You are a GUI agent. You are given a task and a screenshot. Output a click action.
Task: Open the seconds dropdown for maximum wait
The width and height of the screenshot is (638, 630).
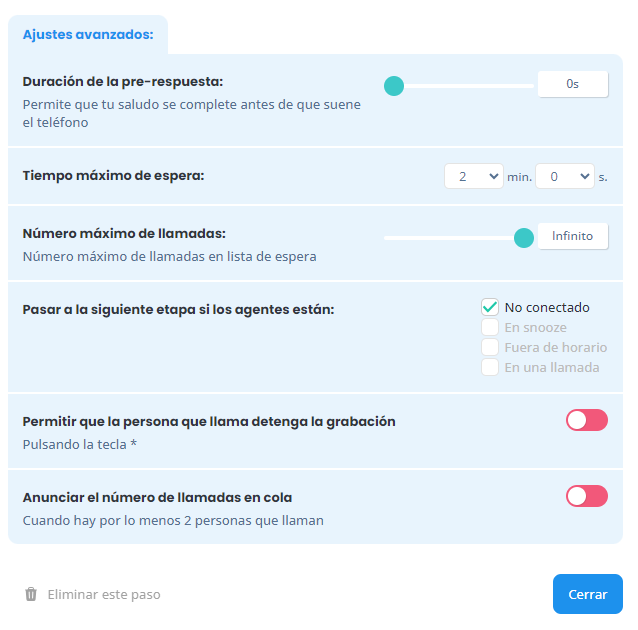(x=565, y=176)
